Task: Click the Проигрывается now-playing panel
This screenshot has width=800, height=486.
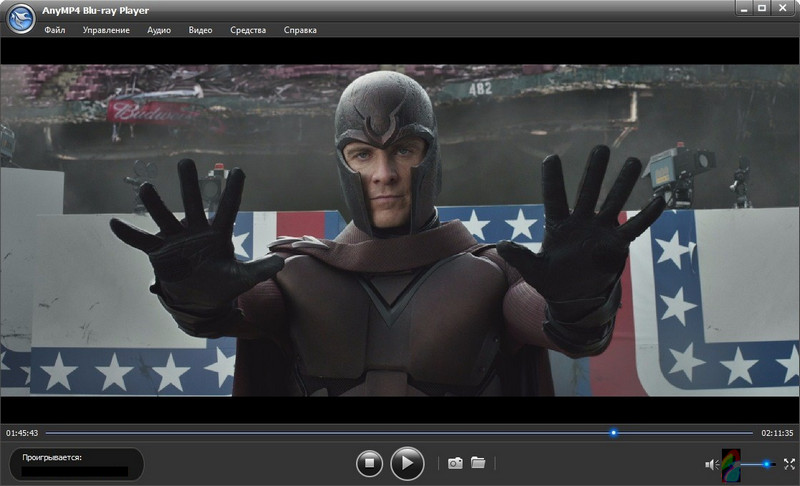Action: tap(77, 464)
